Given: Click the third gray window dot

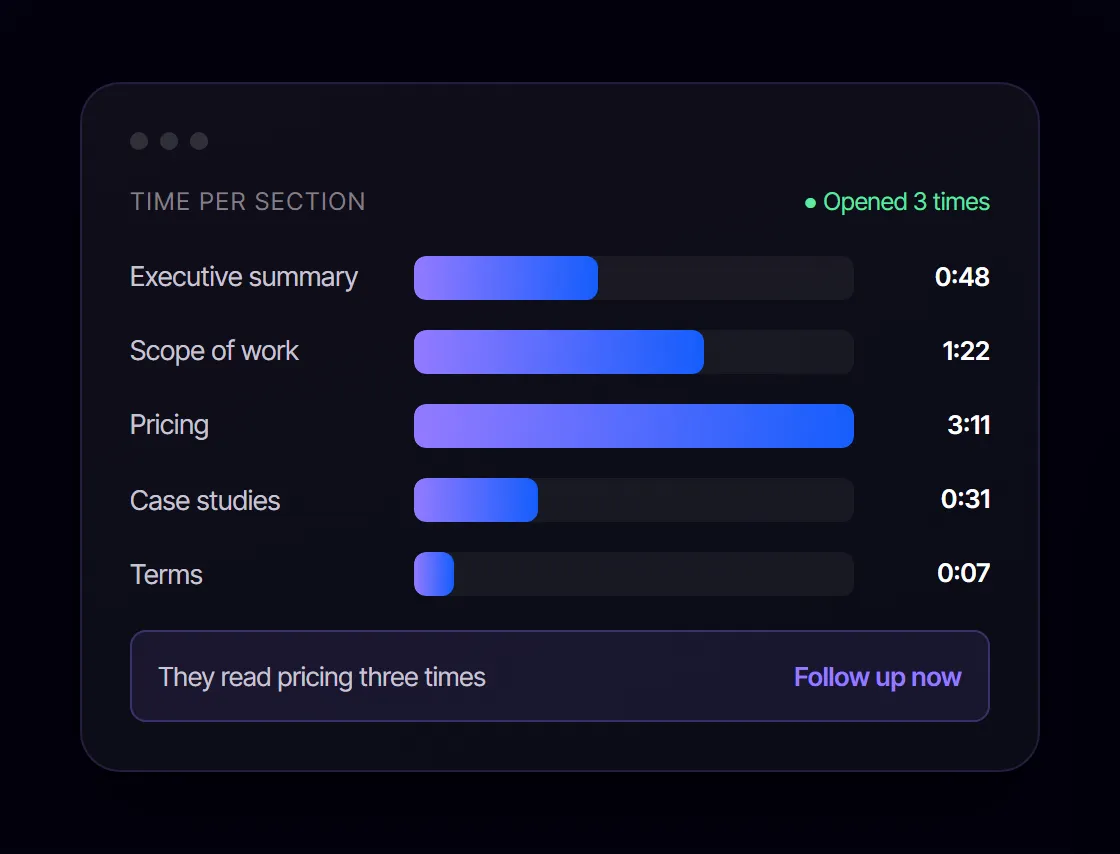Looking at the screenshot, I should (199, 141).
